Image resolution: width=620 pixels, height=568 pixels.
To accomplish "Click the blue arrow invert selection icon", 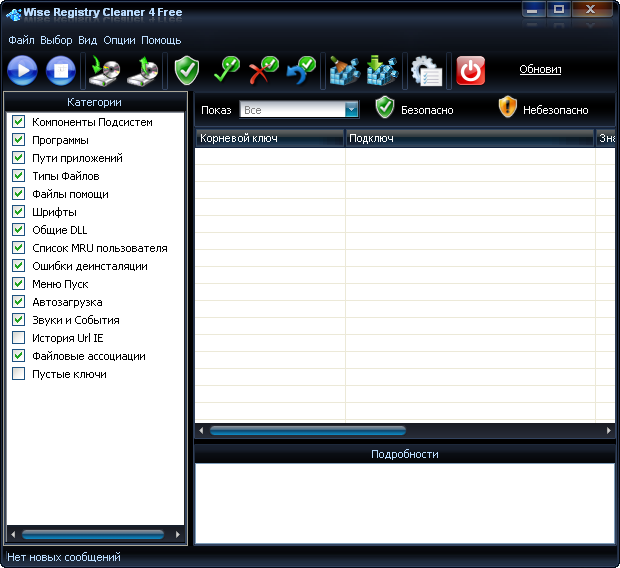I will 301,70.
